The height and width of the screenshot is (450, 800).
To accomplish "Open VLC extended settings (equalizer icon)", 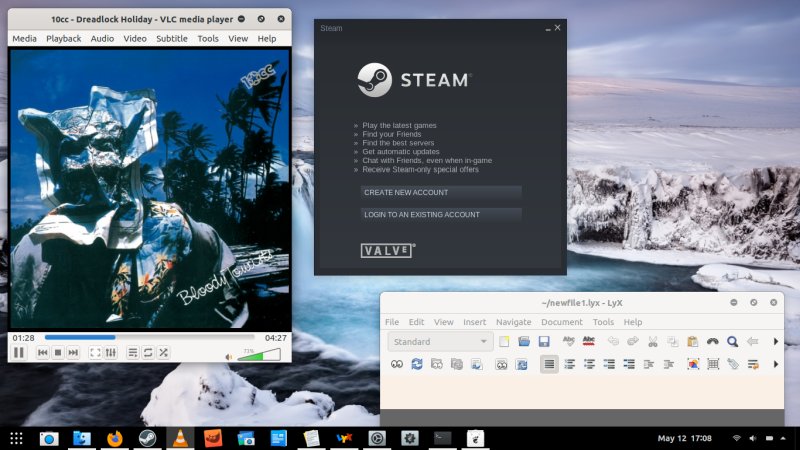I will tap(111, 353).
